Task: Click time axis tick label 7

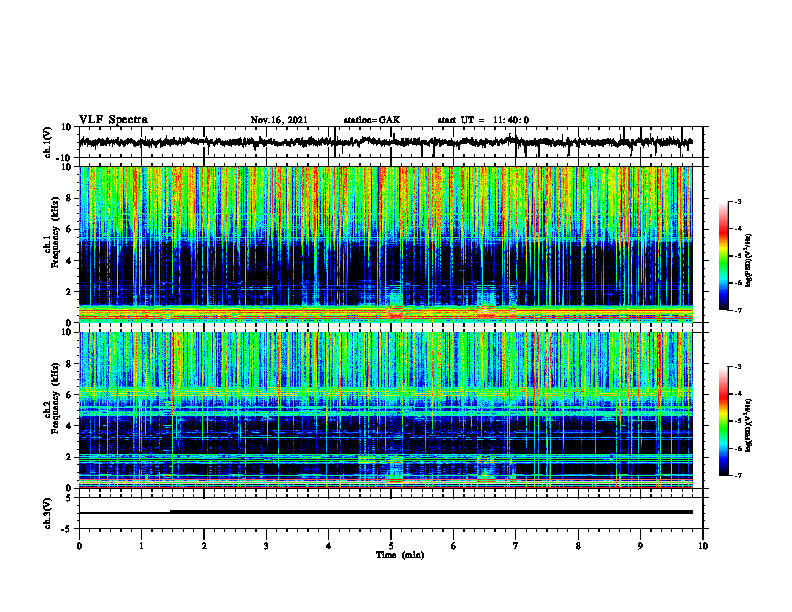Action: point(516,546)
